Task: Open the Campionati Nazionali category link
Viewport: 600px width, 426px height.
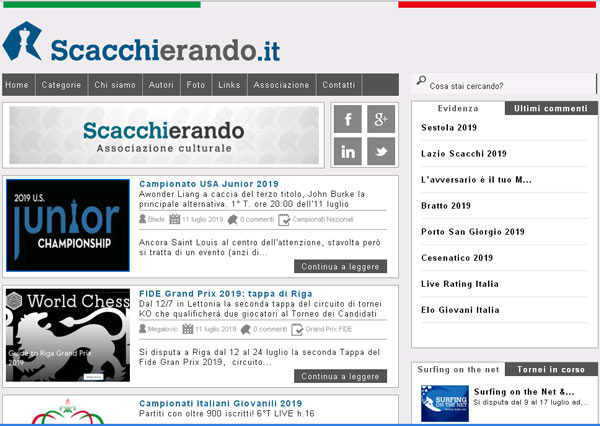Action: (x=323, y=219)
